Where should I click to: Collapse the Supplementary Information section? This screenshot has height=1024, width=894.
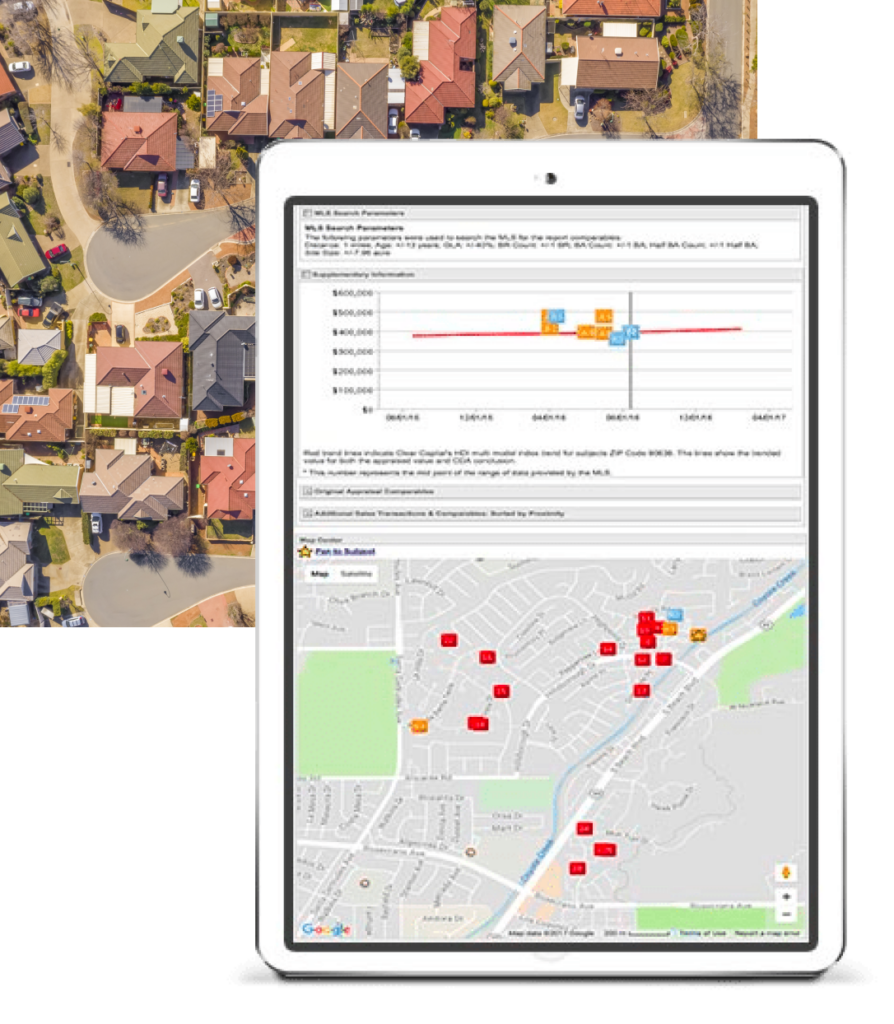307,274
